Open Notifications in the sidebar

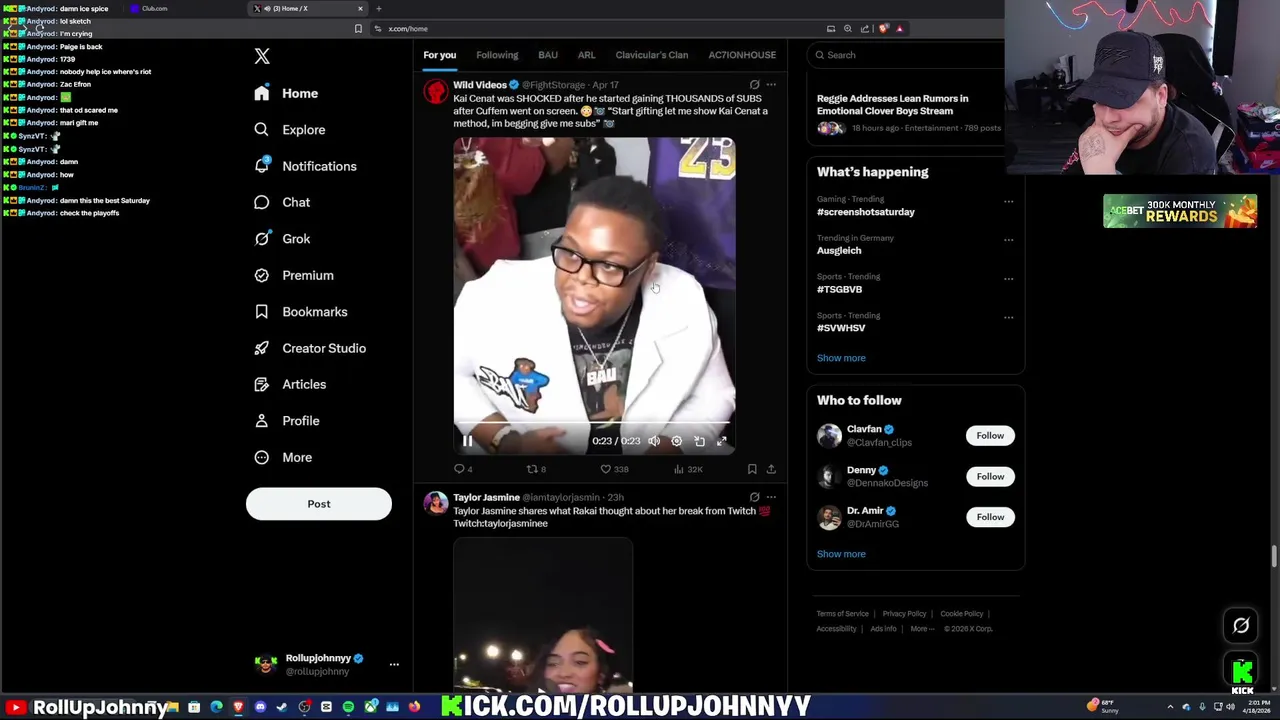(x=305, y=166)
